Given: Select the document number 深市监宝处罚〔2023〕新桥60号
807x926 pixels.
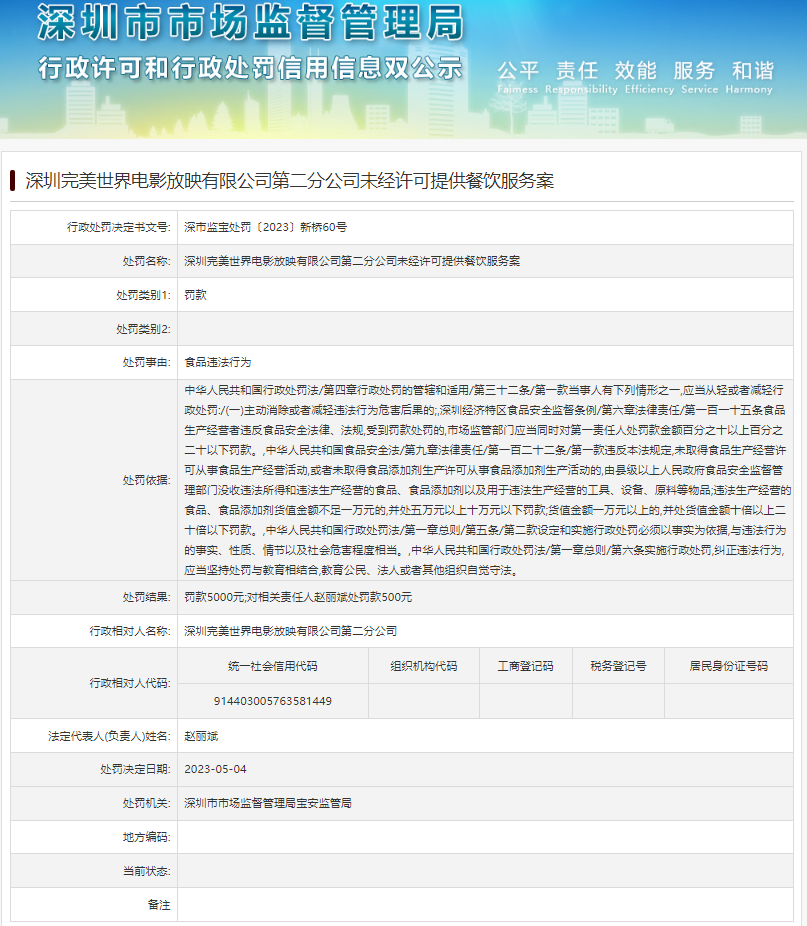Looking at the screenshot, I should tap(265, 227).
